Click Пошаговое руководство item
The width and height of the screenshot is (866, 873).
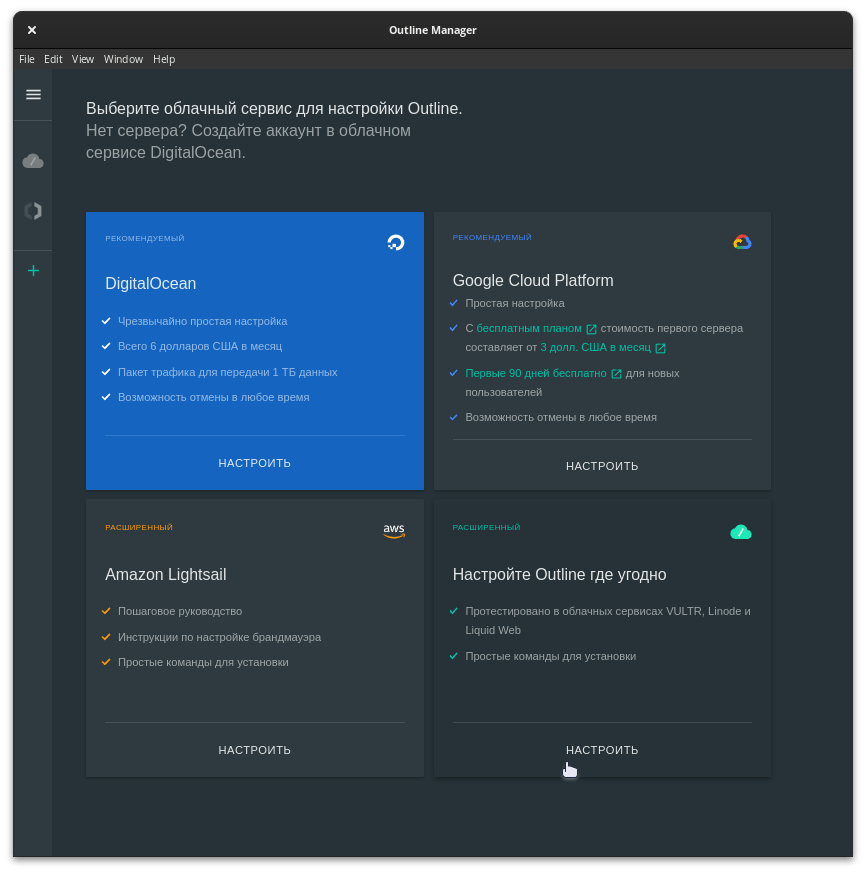click(180, 611)
